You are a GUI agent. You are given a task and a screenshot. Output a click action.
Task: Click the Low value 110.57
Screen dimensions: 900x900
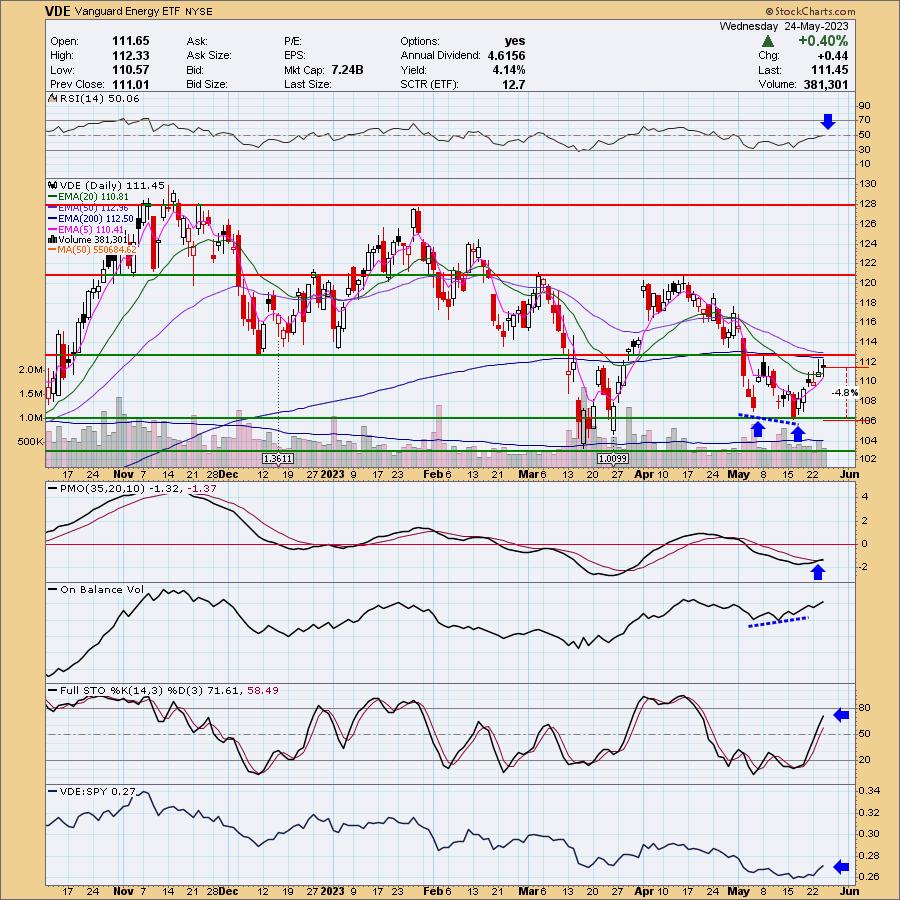pyautogui.click(x=130, y=70)
